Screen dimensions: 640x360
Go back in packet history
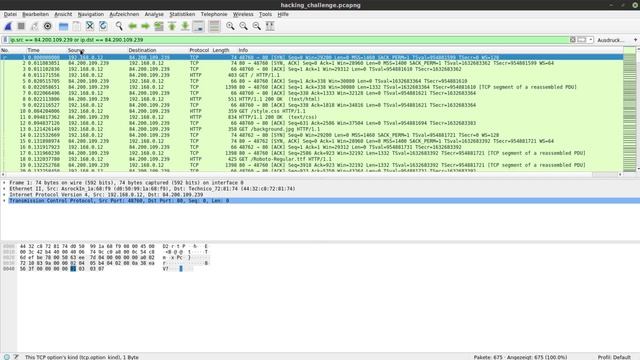(132, 26)
